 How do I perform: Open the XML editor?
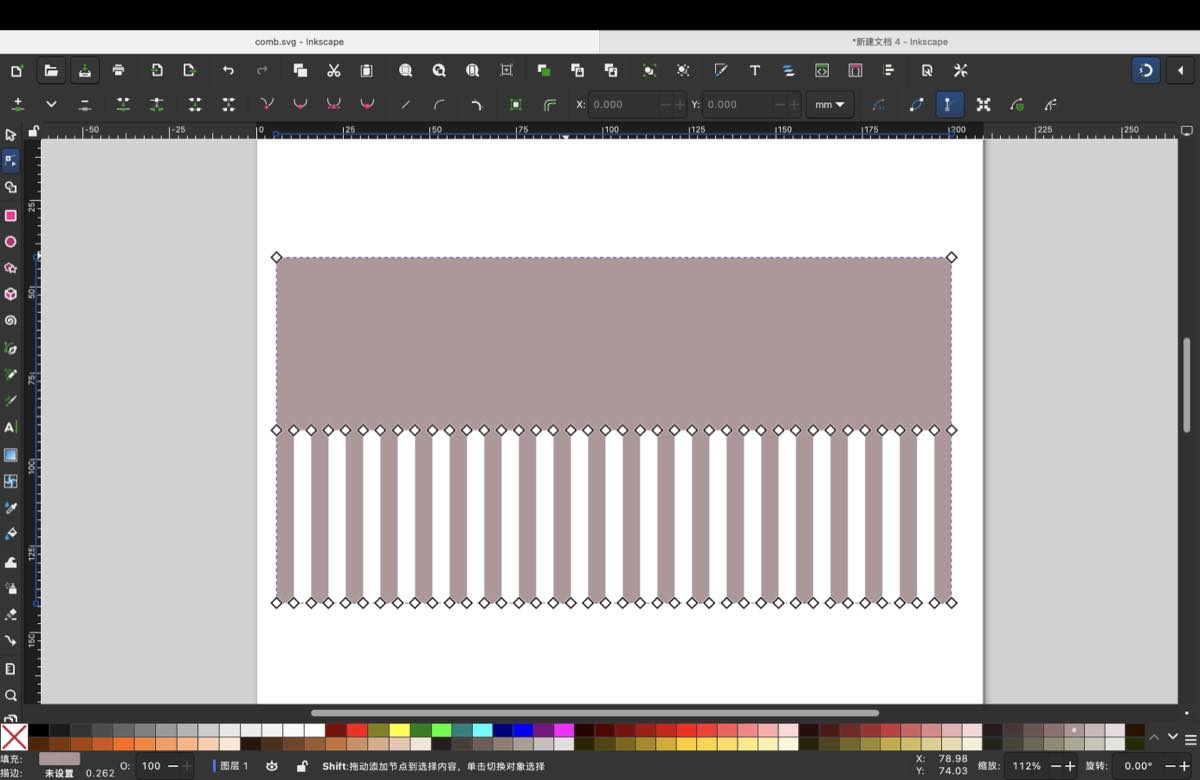click(822, 70)
